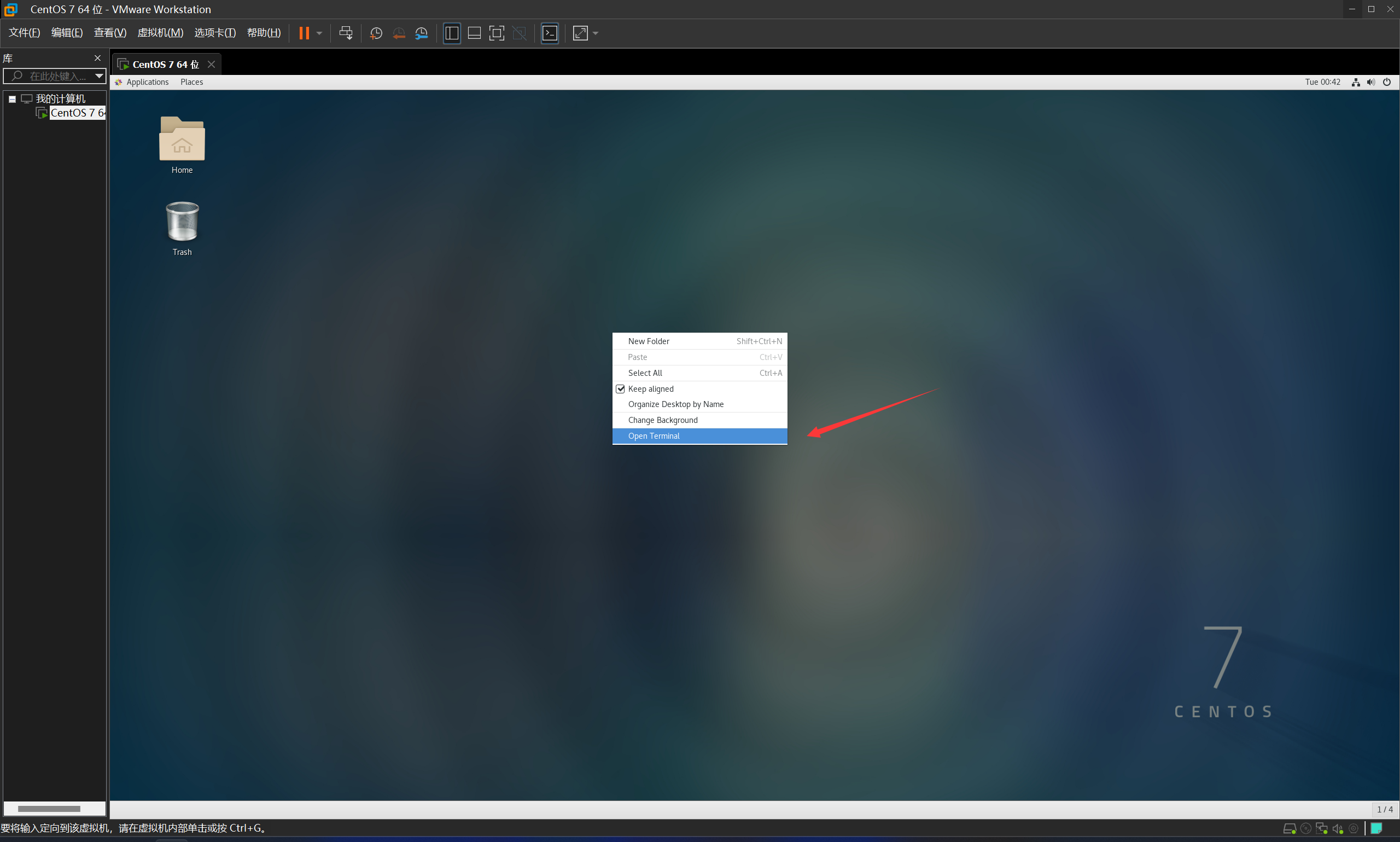1400x842 pixels.
Task: Click the full screen mode icon
Action: (579, 35)
